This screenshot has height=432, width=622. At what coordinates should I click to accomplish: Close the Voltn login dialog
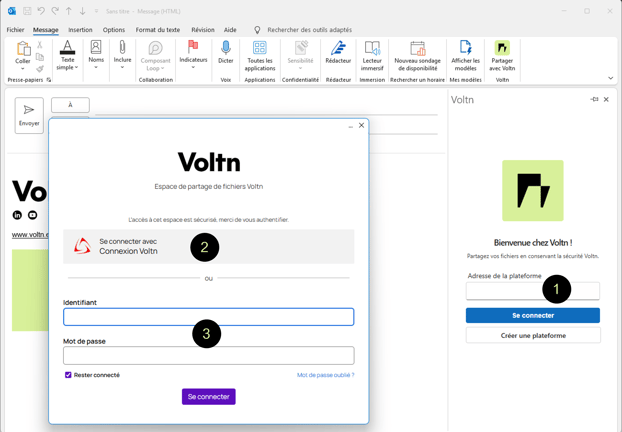pos(361,125)
